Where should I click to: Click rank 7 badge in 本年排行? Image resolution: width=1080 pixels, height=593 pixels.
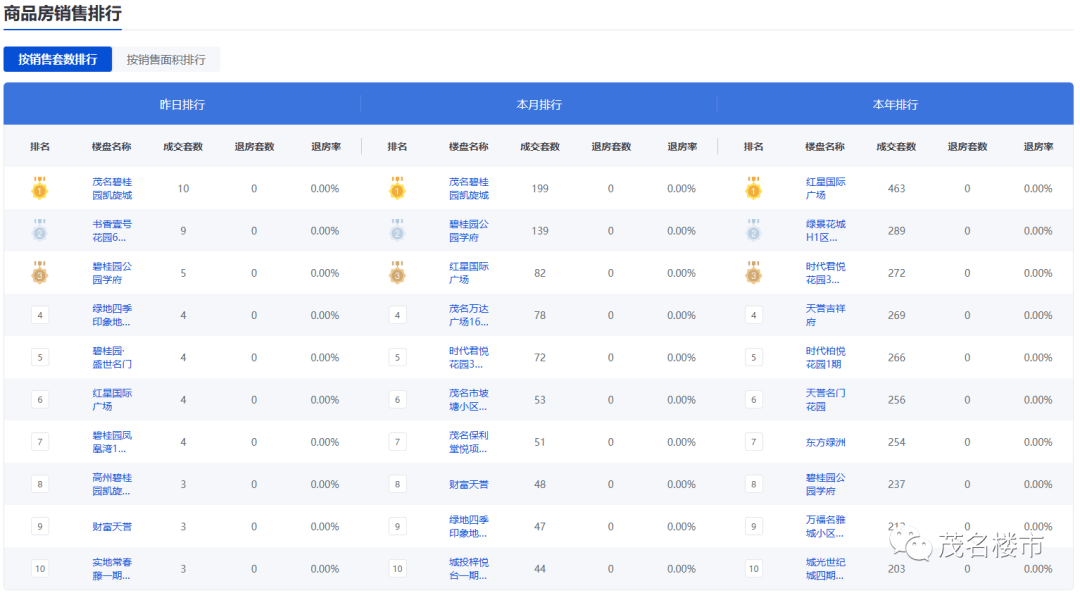click(x=754, y=442)
